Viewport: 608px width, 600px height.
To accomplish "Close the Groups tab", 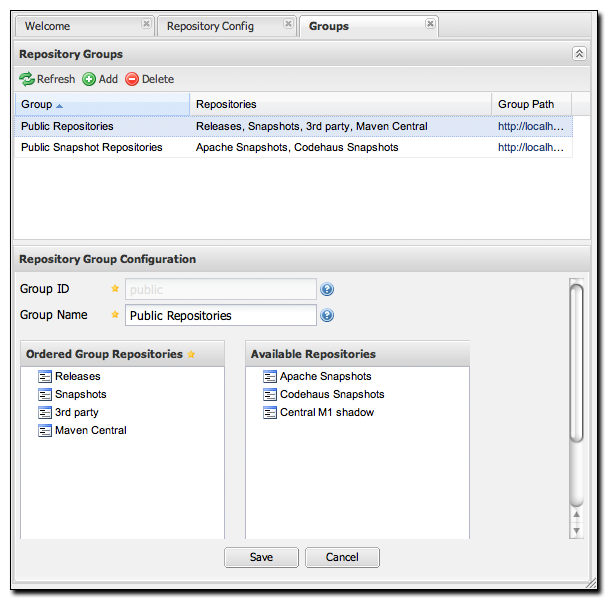I will coord(430,24).
